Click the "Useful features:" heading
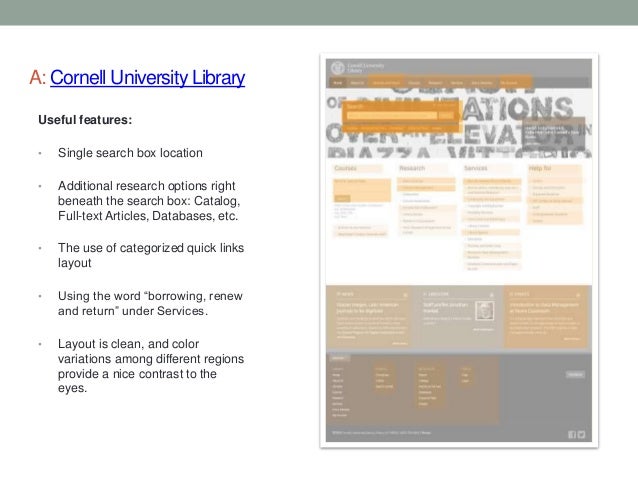 pyautogui.click(x=85, y=120)
